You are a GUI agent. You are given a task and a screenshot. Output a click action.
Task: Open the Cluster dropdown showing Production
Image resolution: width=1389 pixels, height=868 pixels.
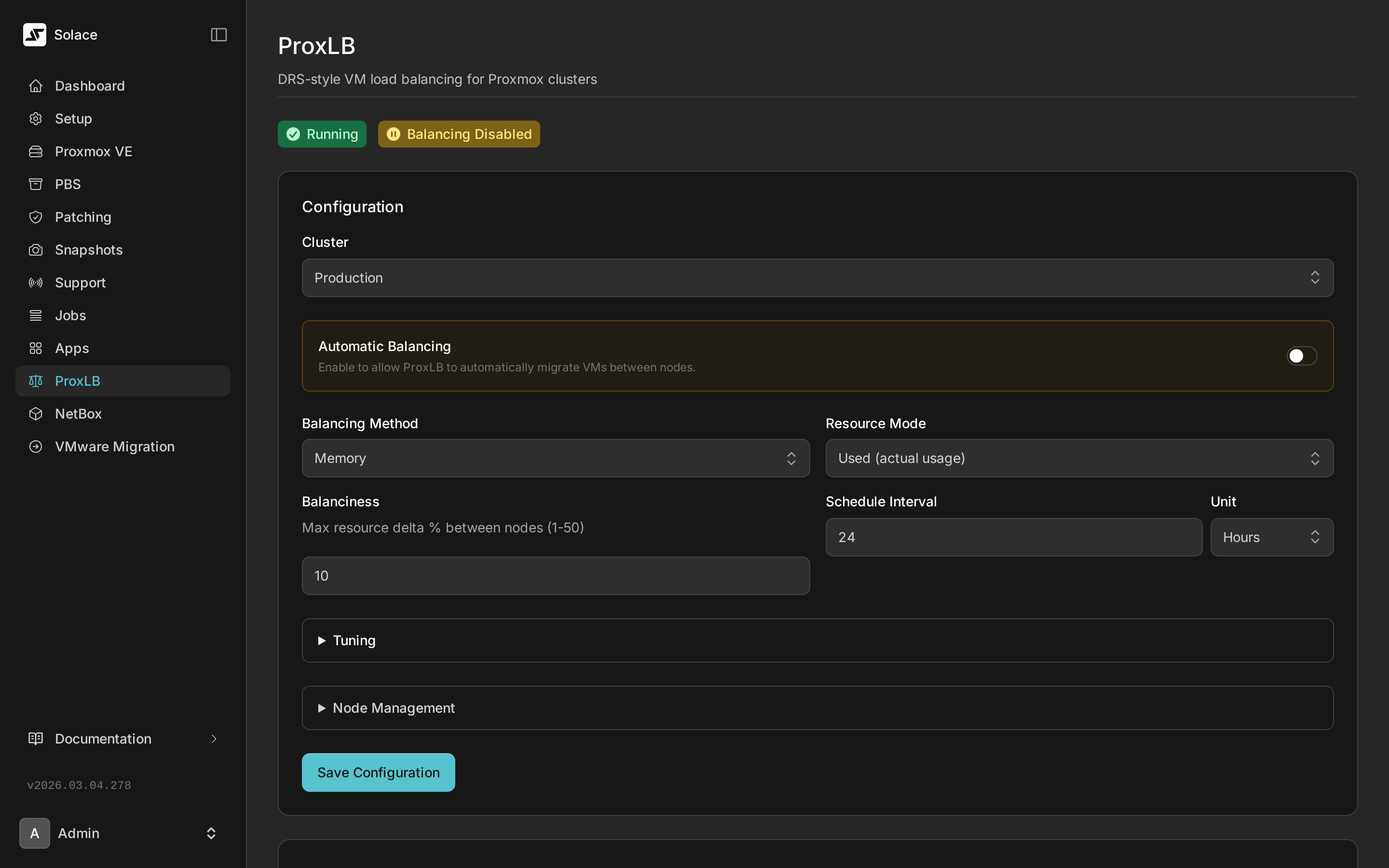817,277
